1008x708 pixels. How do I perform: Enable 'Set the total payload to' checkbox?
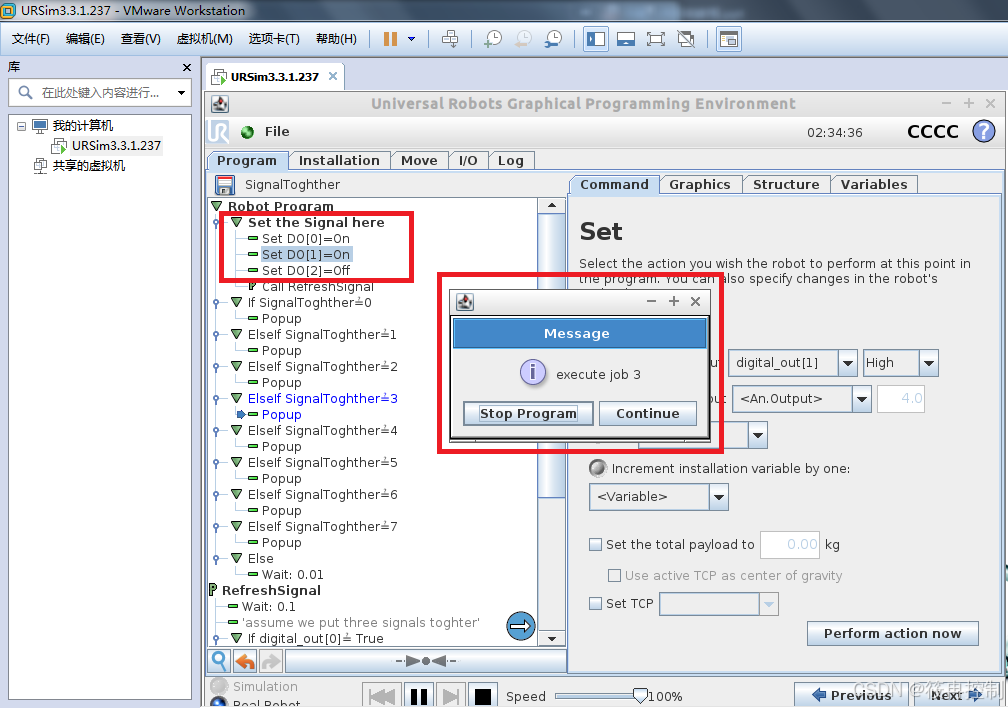tap(596, 545)
